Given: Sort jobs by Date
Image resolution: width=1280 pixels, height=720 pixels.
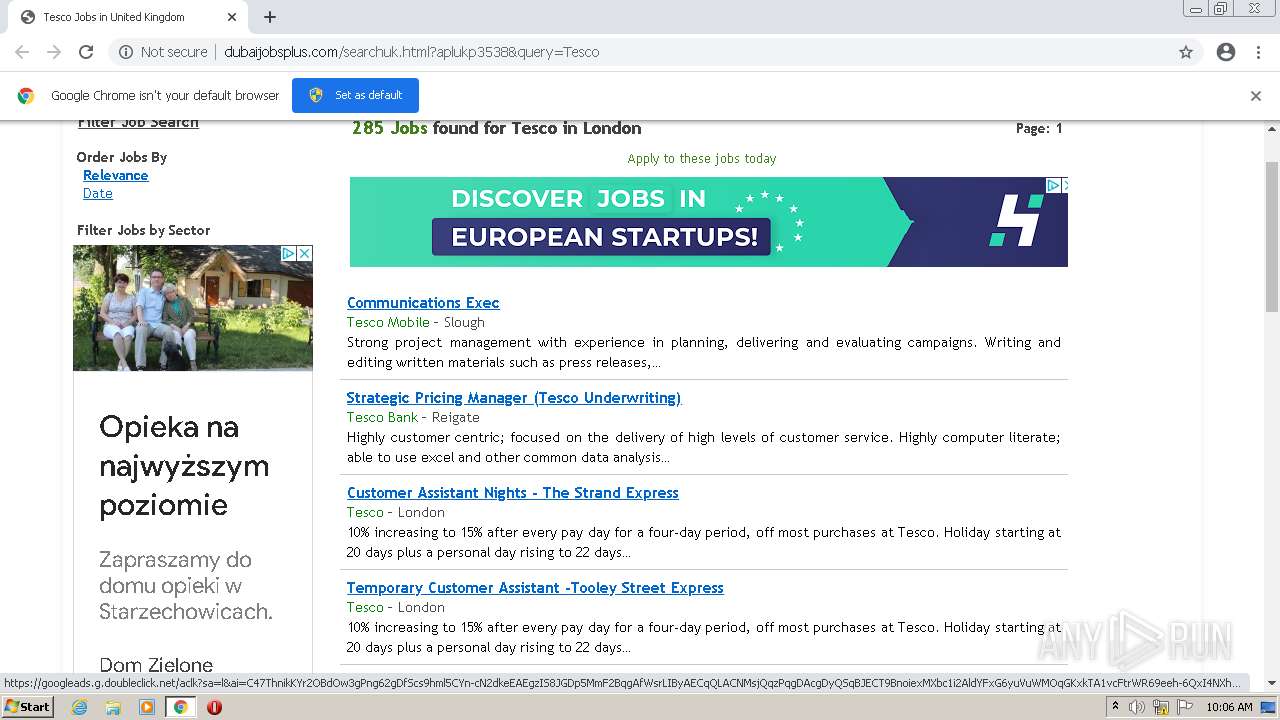Looking at the screenshot, I should click(x=97, y=193).
